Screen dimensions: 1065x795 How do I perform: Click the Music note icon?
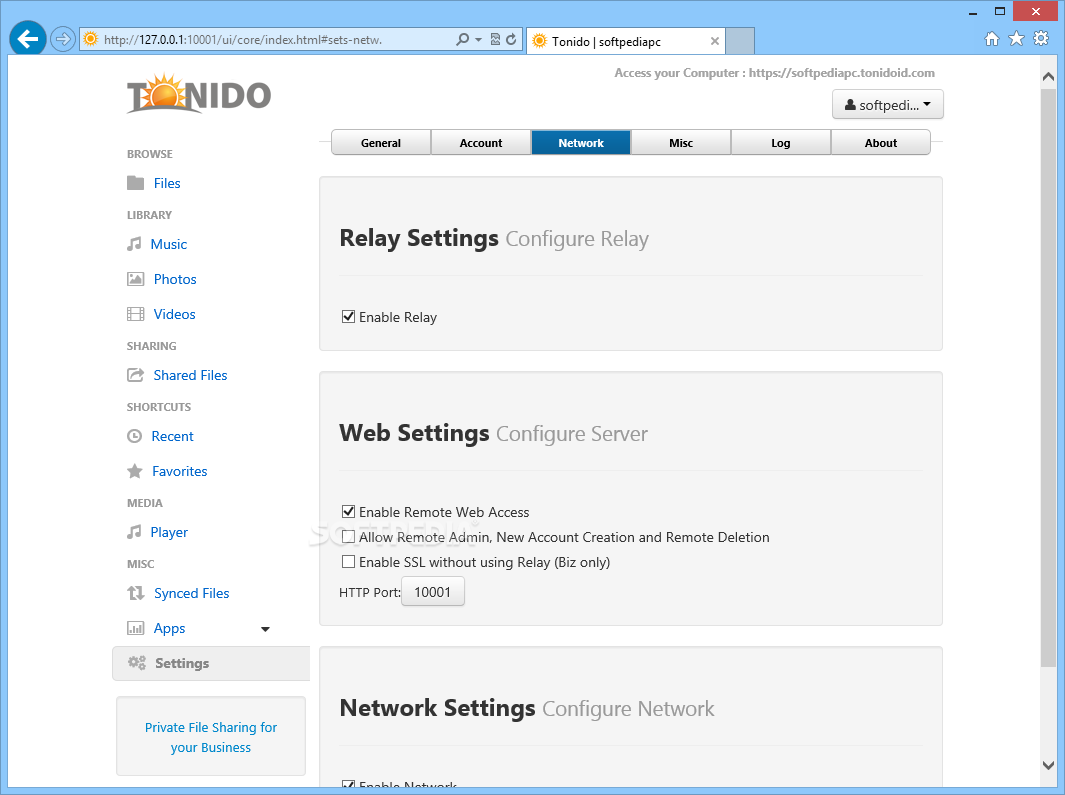(134, 244)
